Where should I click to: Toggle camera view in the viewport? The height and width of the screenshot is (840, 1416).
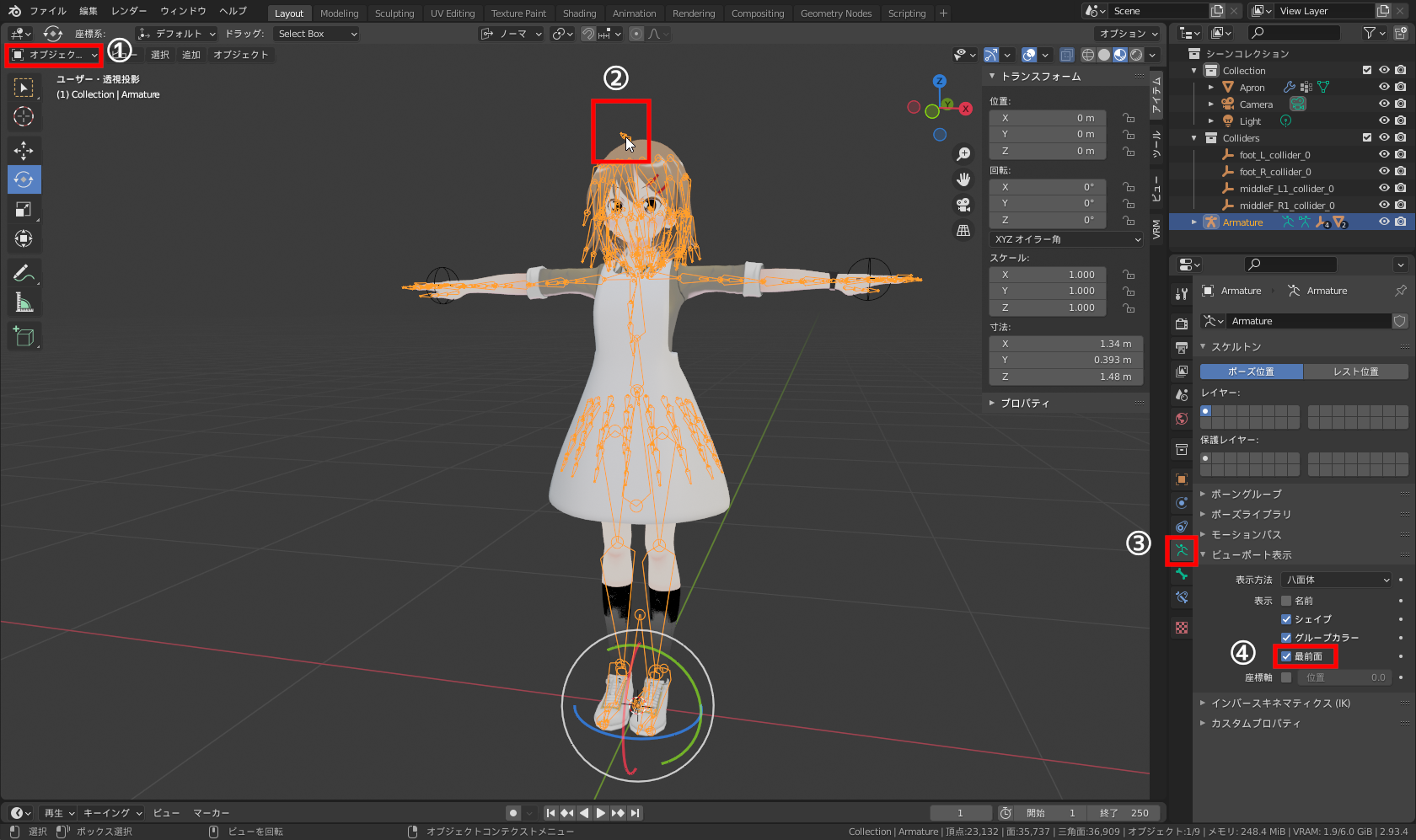click(x=963, y=205)
